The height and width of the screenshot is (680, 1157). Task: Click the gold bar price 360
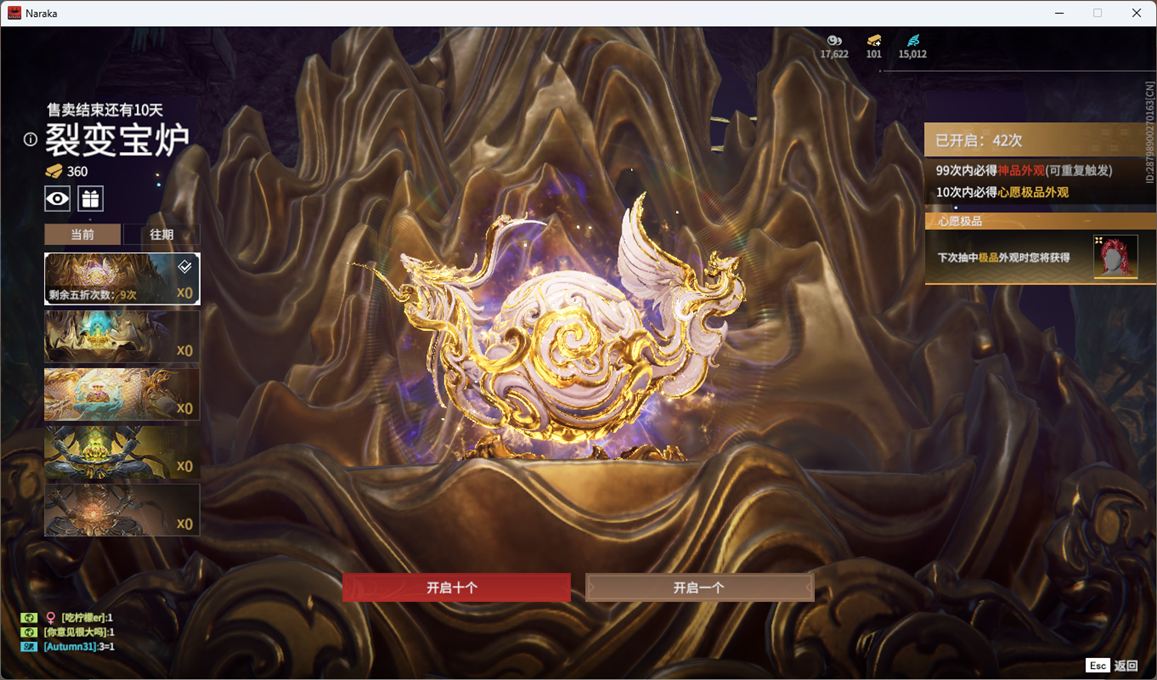67,171
